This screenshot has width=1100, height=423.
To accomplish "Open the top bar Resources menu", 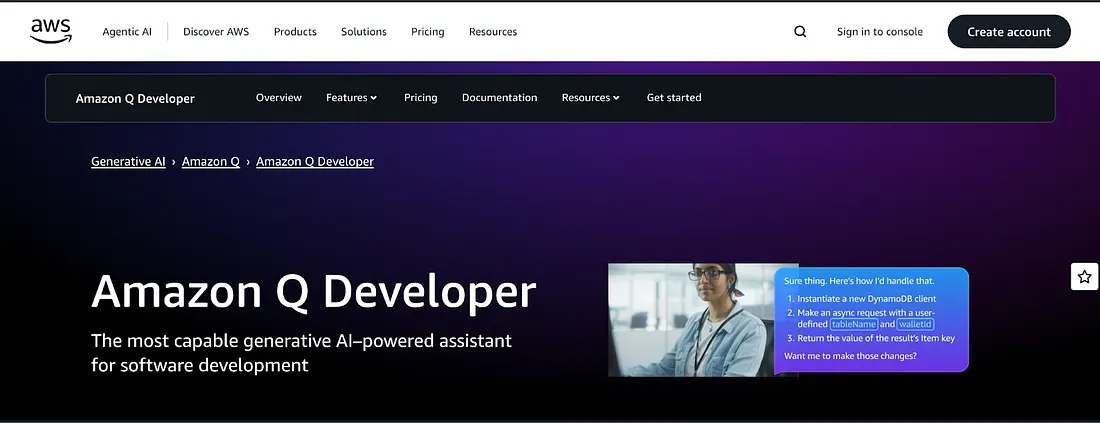I will click(x=493, y=32).
